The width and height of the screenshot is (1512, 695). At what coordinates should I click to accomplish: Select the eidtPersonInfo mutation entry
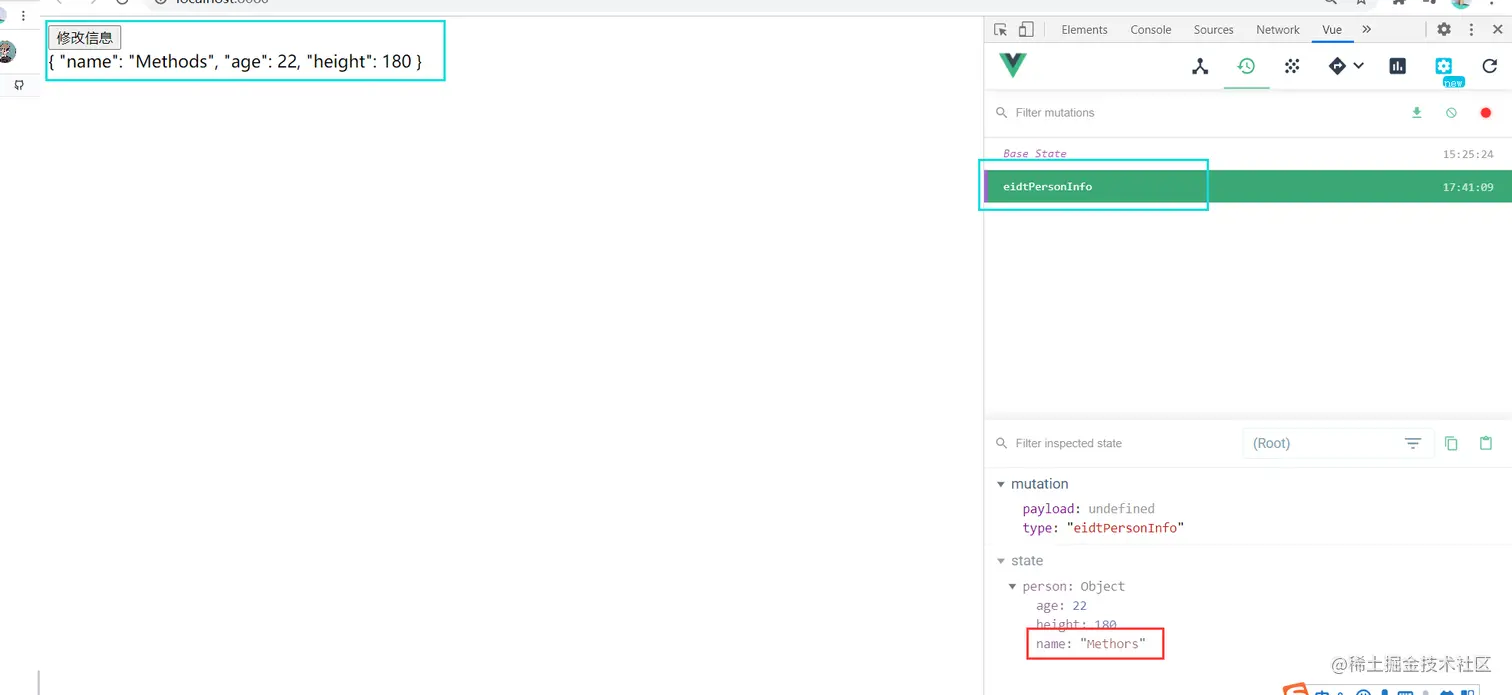pos(1248,187)
